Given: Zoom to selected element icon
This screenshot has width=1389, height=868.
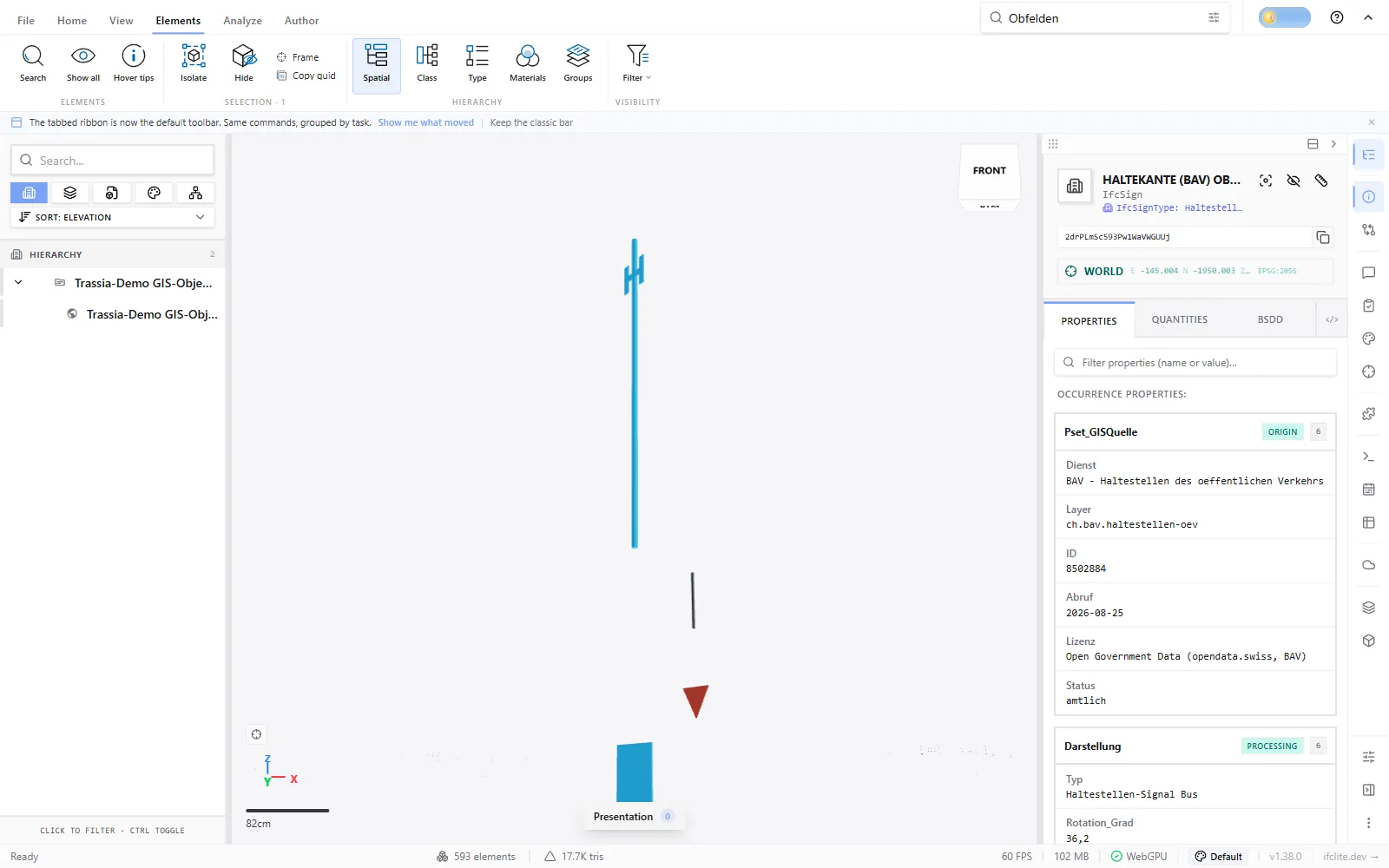Looking at the screenshot, I should coord(1266,181).
